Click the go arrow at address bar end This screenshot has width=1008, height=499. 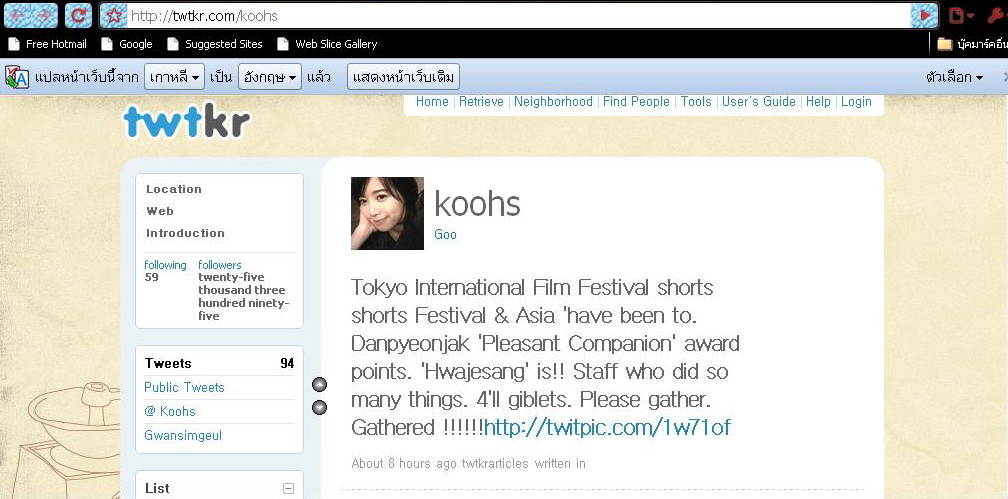(924, 15)
